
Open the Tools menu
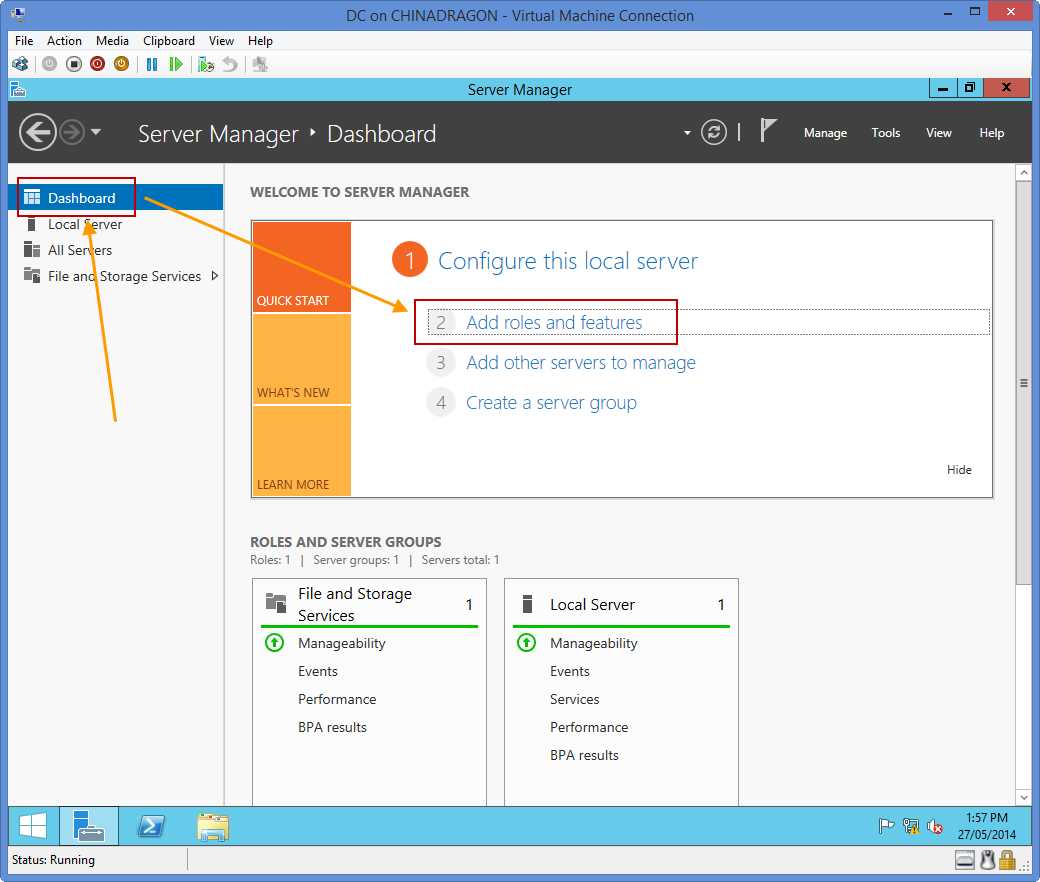click(x=885, y=133)
